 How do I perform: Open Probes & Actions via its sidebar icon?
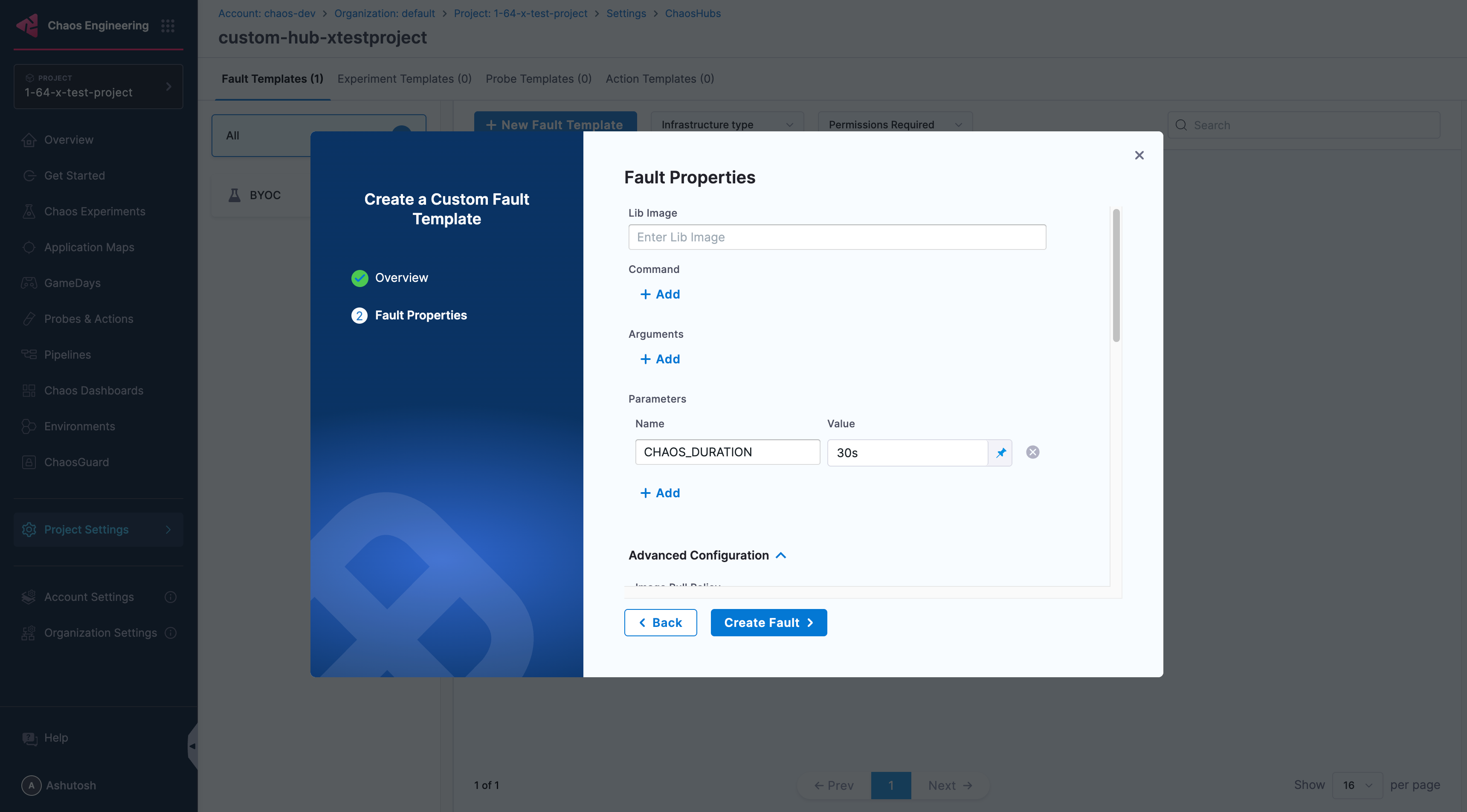click(x=29, y=318)
